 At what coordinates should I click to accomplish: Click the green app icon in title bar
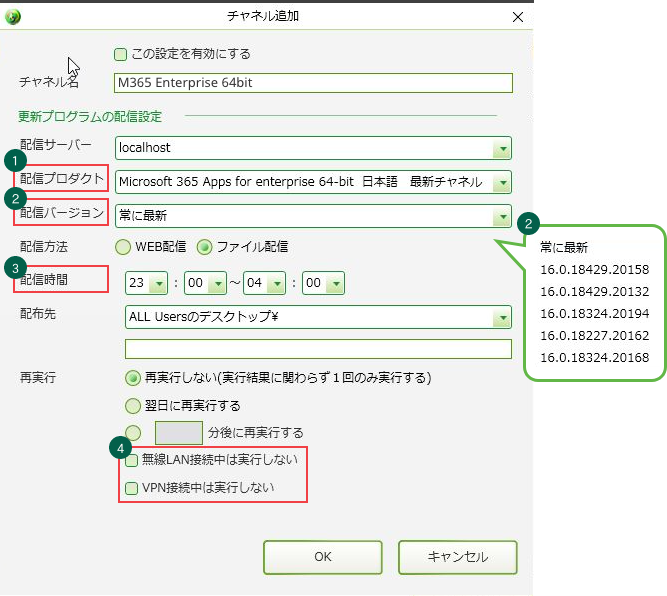point(13,17)
